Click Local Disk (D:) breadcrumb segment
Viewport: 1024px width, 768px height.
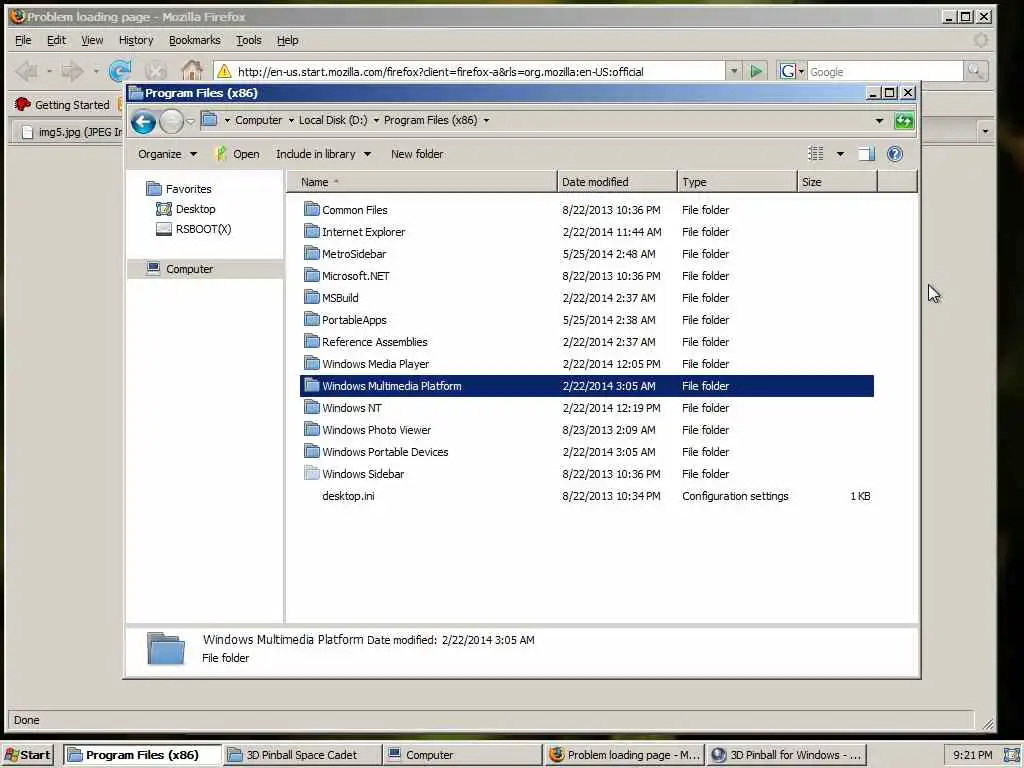pyautogui.click(x=333, y=120)
